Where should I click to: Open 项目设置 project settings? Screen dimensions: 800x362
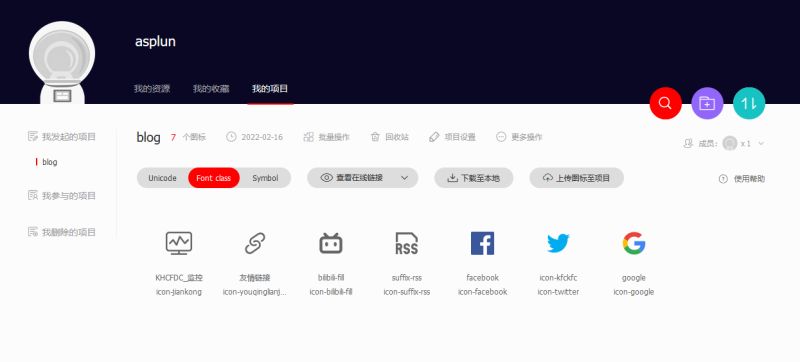[452, 137]
